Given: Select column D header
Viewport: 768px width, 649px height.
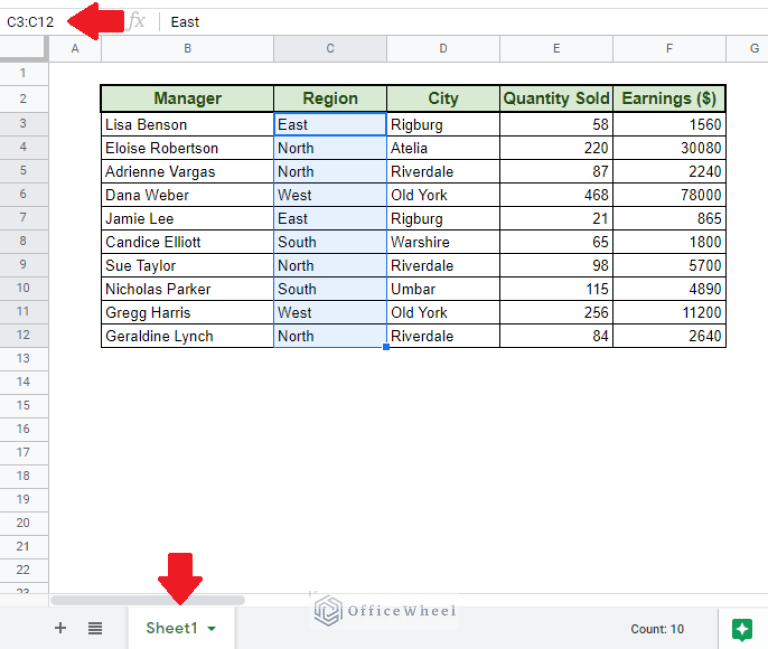Looking at the screenshot, I should point(443,48).
